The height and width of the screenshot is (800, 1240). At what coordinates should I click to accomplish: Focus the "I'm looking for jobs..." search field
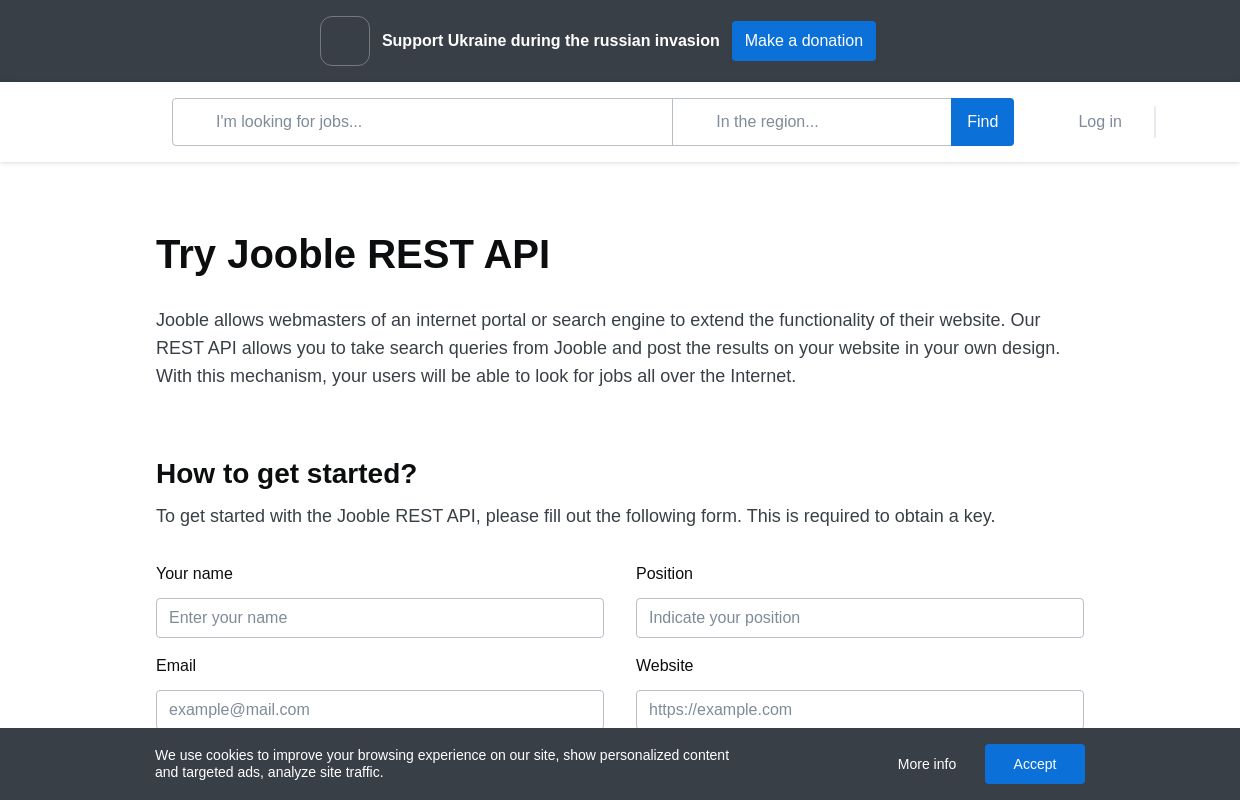tap(422, 122)
